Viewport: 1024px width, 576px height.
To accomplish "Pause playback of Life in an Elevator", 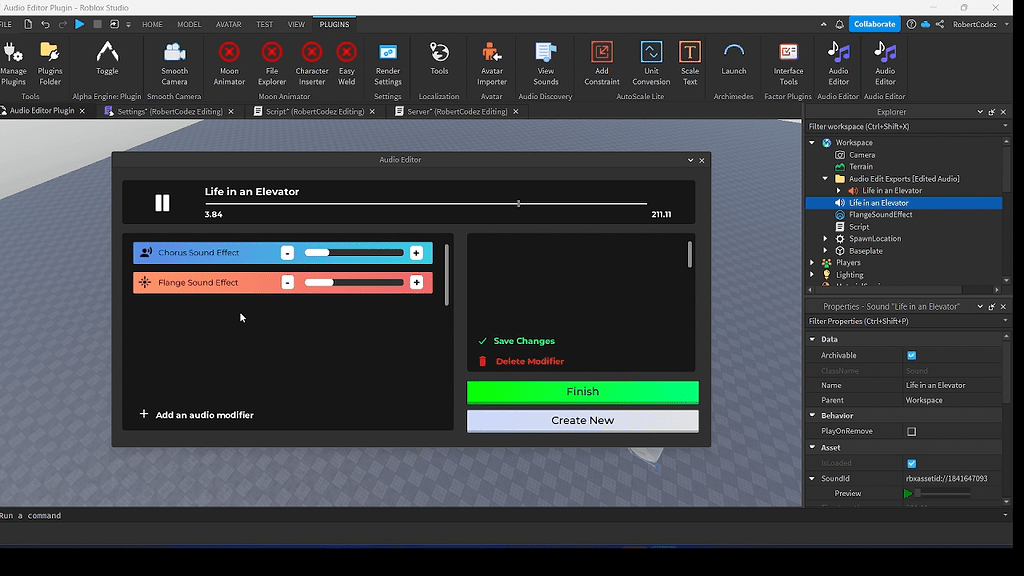I will pos(162,203).
